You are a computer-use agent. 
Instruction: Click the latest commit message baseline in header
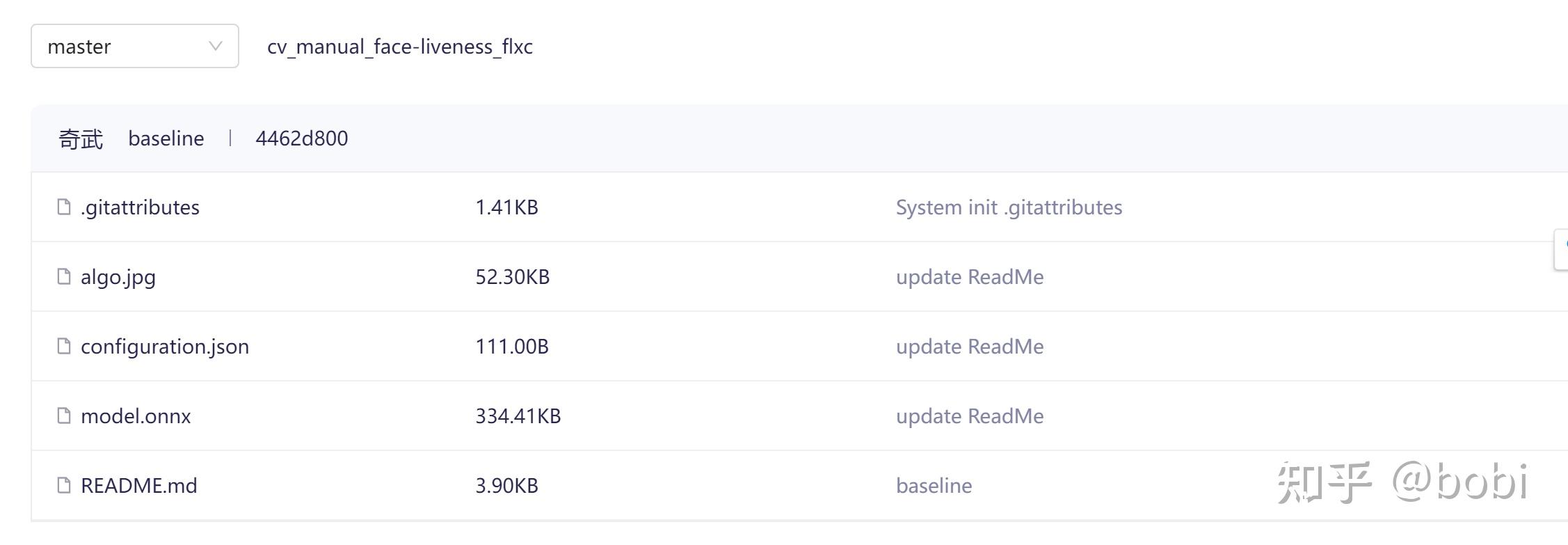166,139
